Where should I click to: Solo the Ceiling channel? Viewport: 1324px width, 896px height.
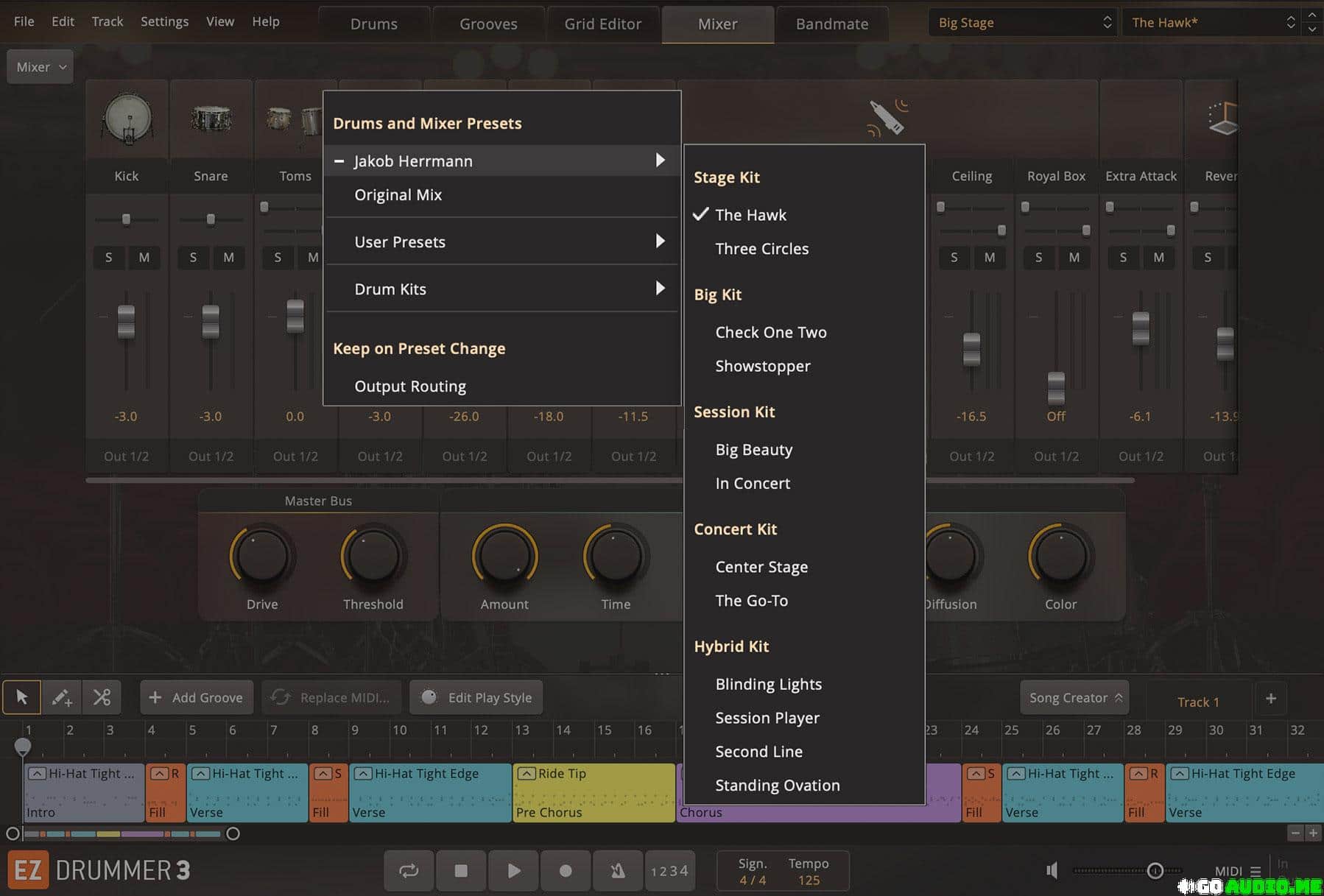(x=954, y=257)
